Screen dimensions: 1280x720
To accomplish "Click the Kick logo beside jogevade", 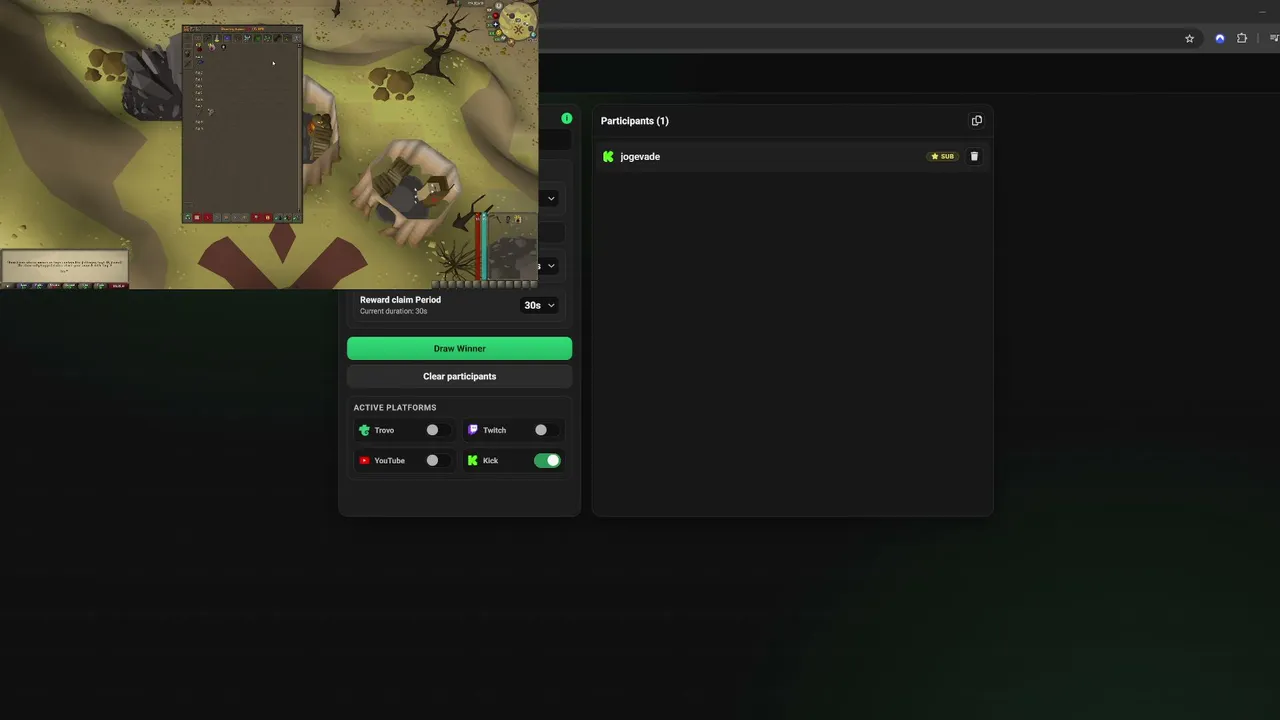I will (x=608, y=157).
